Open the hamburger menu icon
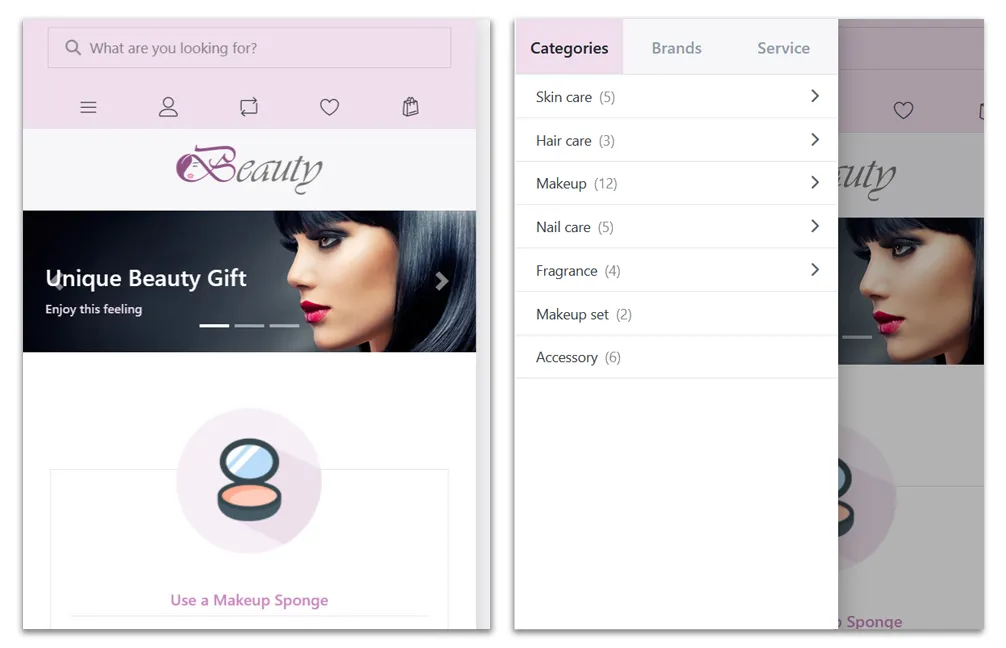Viewport: 1006px width, 648px height. [89, 107]
